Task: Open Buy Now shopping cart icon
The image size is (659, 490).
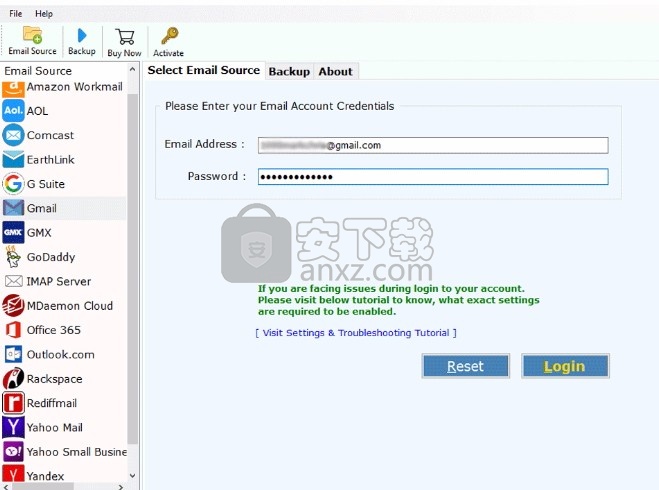Action: (124, 37)
